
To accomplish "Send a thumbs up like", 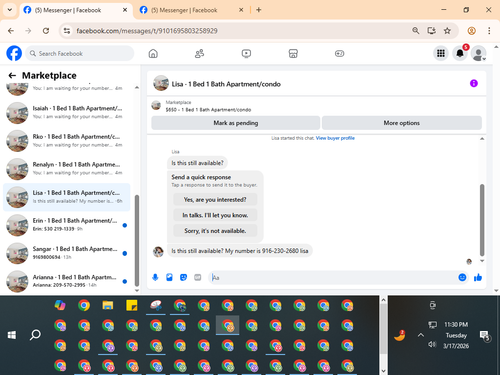I will (x=478, y=277).
